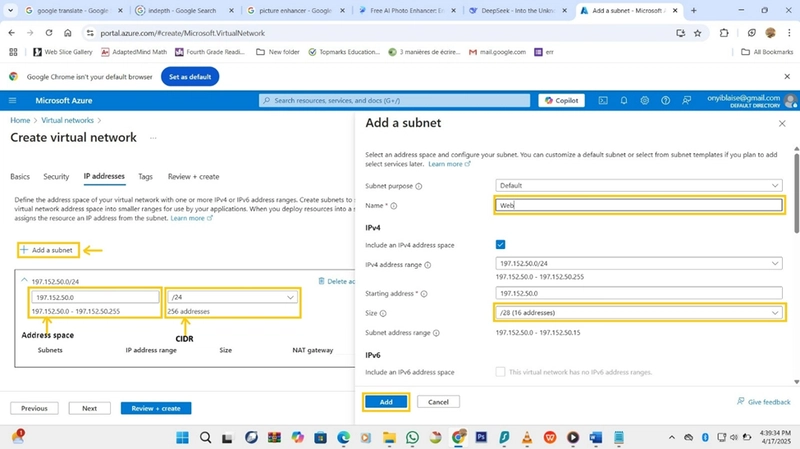Screen dimensions: 800x449
Task: Open the Azure feedback icon in header
Action: click(x=687, y=101)
